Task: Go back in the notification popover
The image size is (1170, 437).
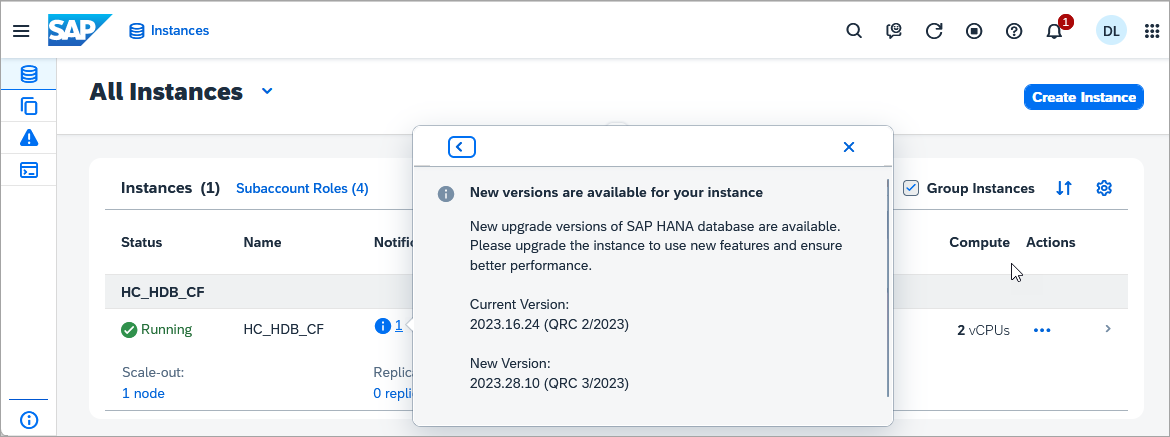Action: tap(462, 147)
